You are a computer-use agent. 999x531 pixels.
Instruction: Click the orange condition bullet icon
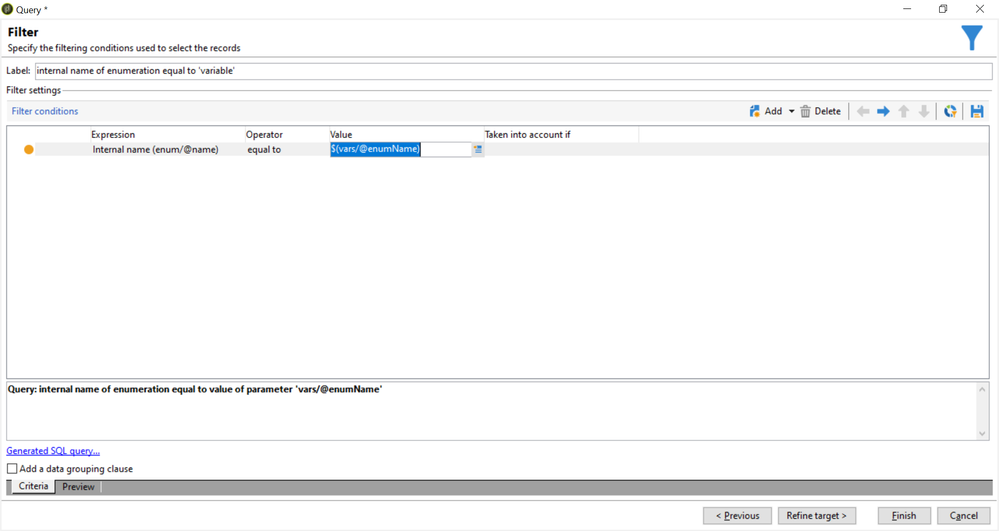29,150
